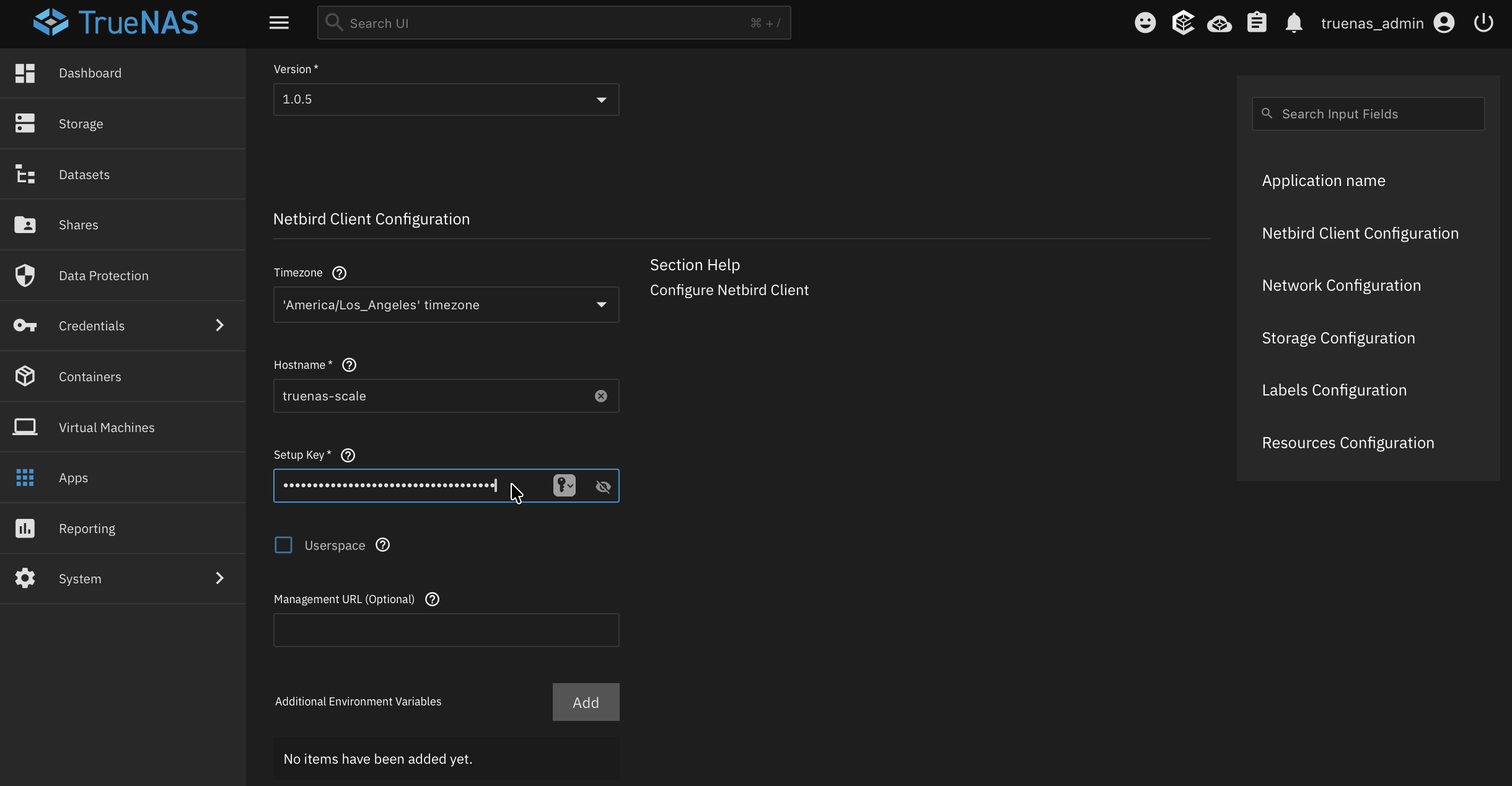Click the Data Protection shield icon
The height and width of the screenshot is (786, 1512).
point(25,275)
